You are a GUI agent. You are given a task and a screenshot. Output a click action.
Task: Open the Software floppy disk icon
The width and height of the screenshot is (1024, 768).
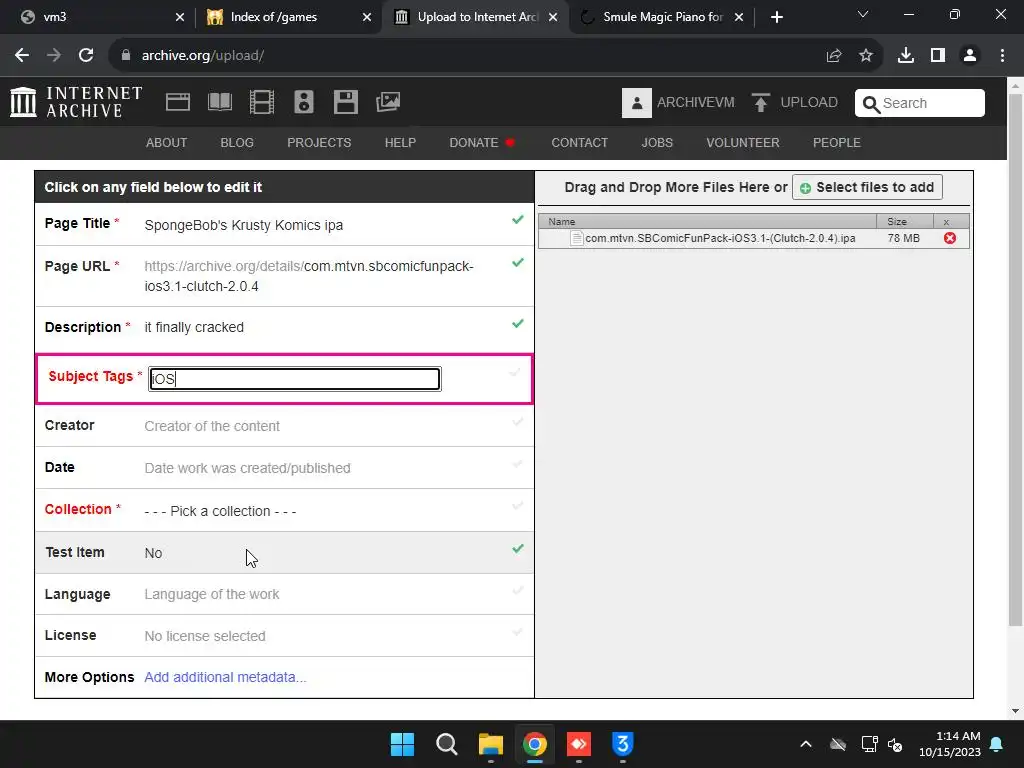[x=345, y=102]
